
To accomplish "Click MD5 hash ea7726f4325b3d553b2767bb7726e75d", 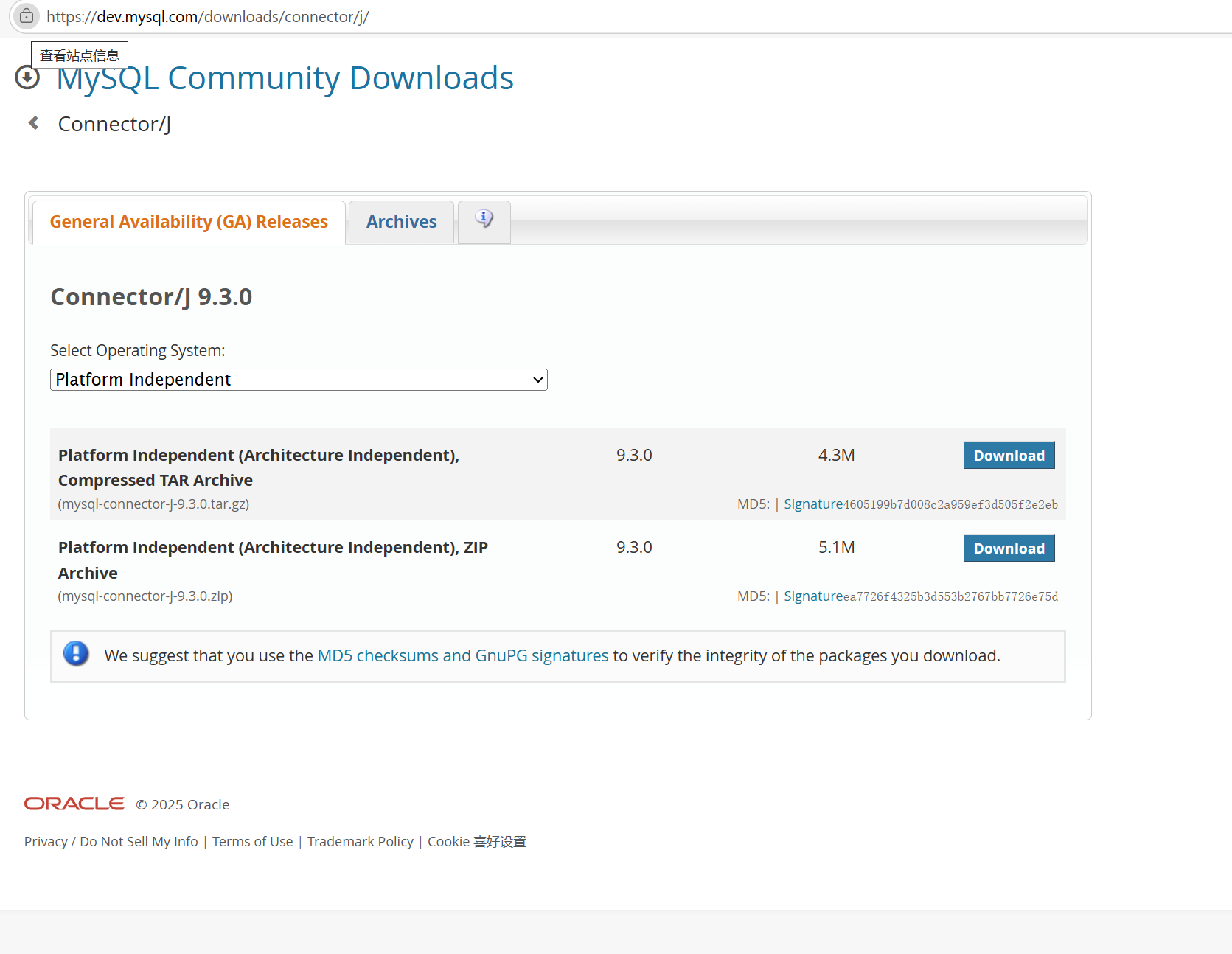I will pyautogui.click(x=951, y=597).
